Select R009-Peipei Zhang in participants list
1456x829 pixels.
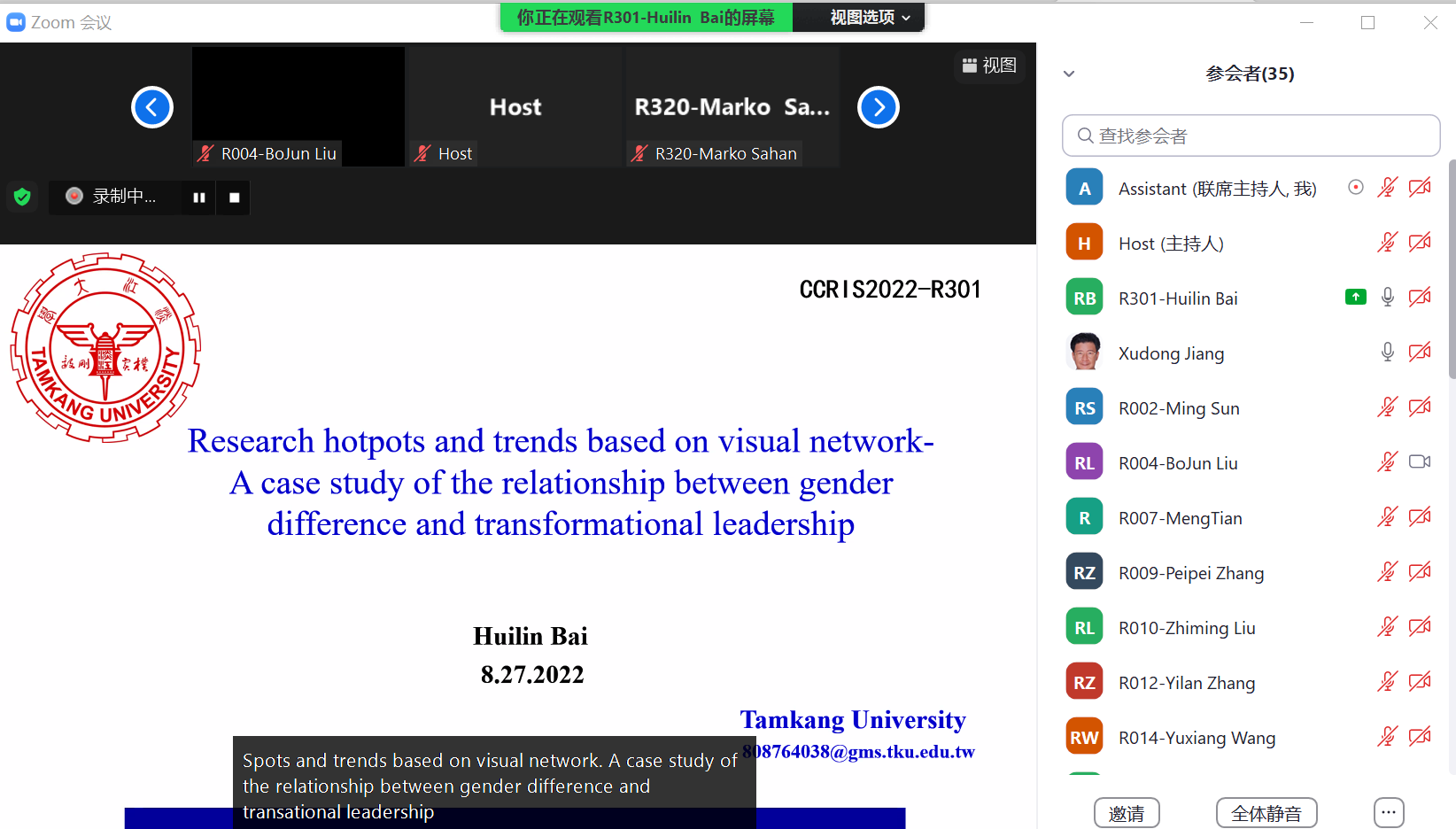(x=1191, y=573)
